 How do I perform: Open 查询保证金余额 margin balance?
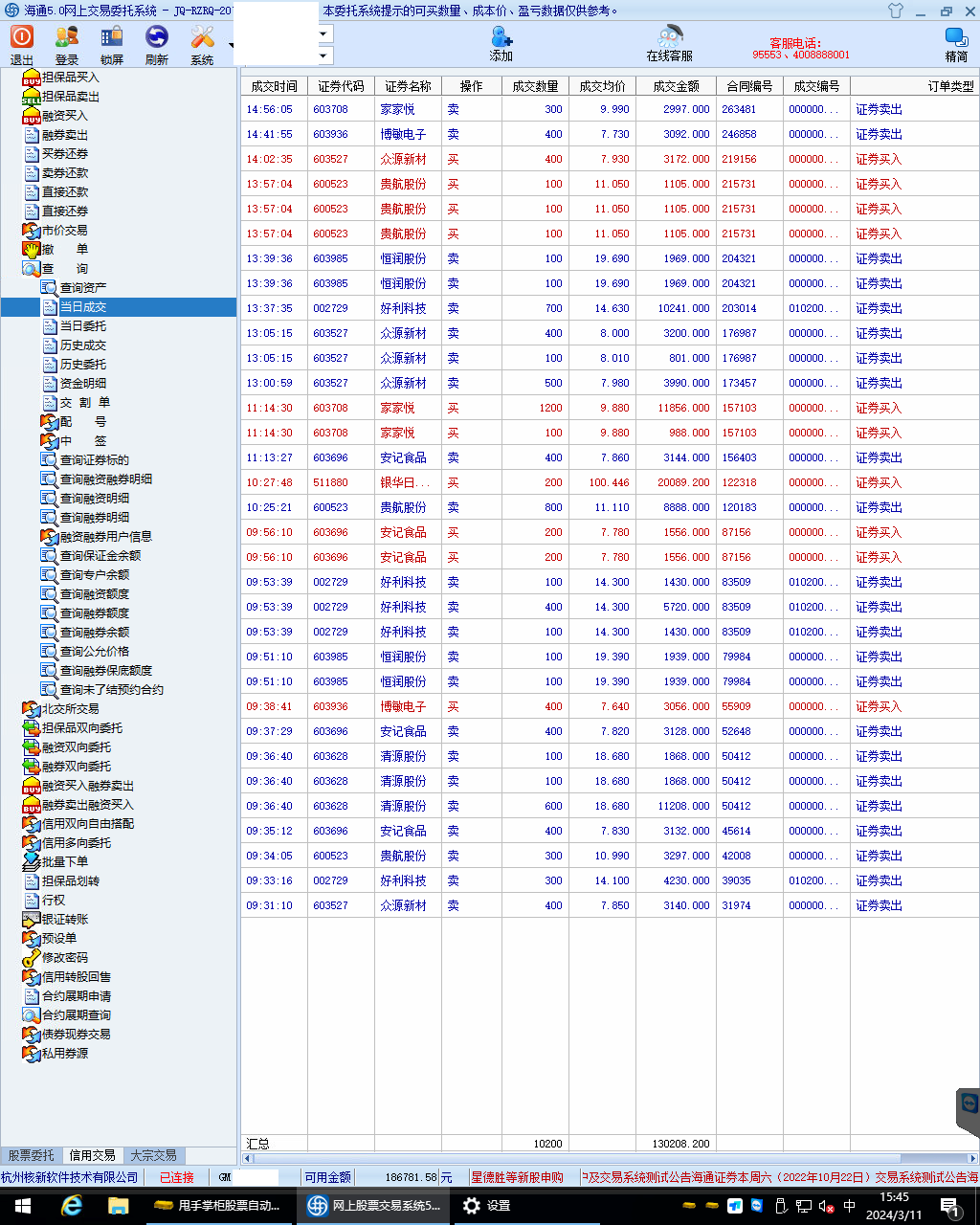click(100, 555)
